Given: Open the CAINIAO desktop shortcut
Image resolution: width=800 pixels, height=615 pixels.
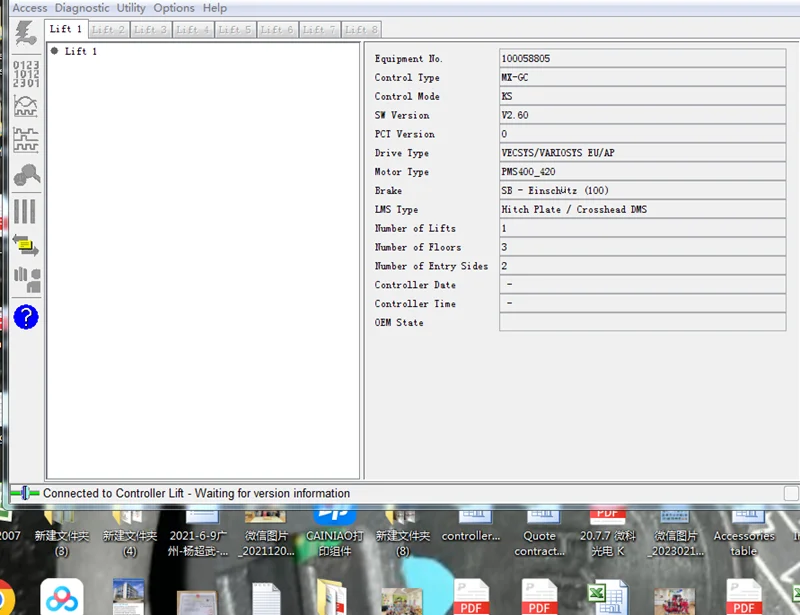Looking at the screenshot, I should pos(334,533).
